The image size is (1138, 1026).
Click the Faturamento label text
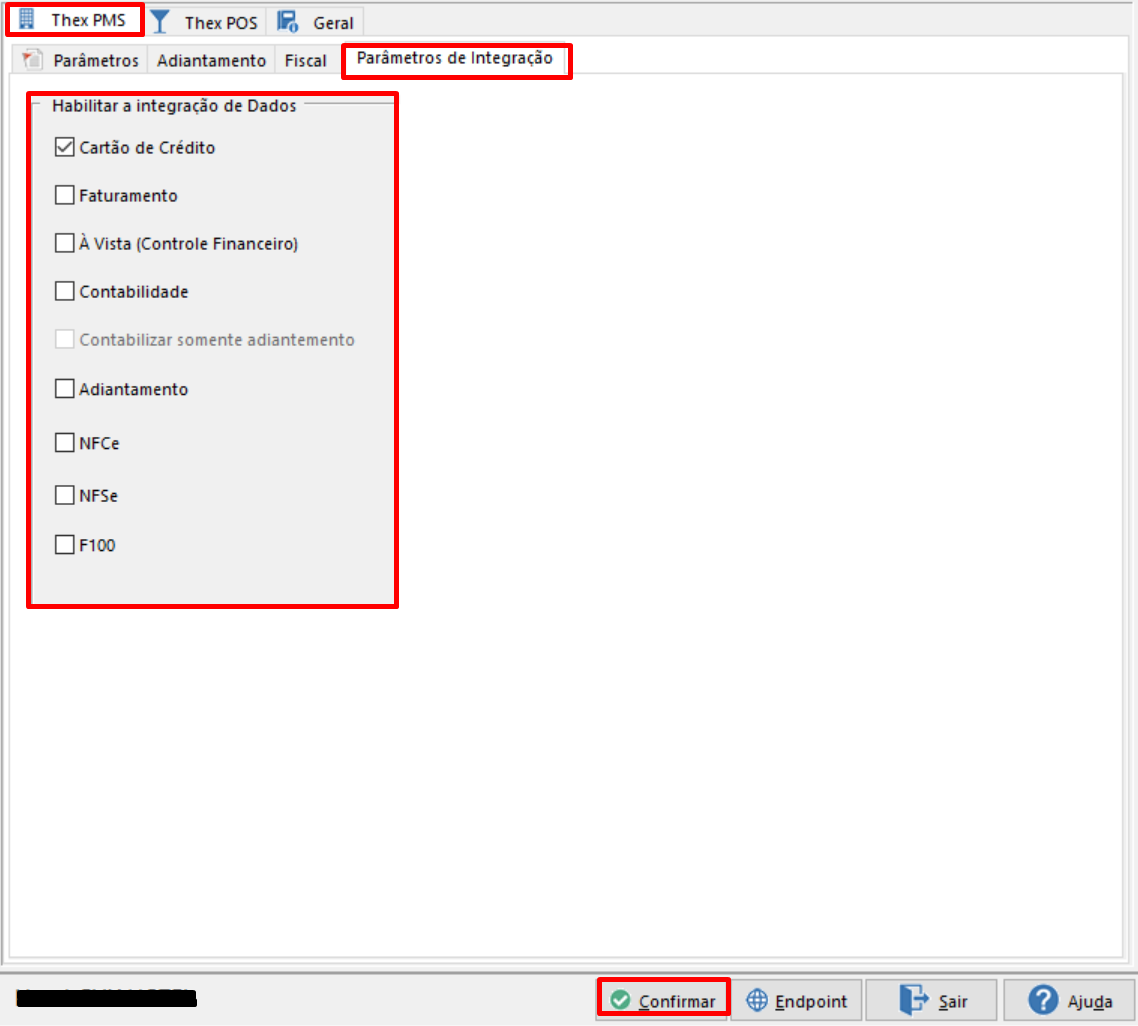coord(128,196)
